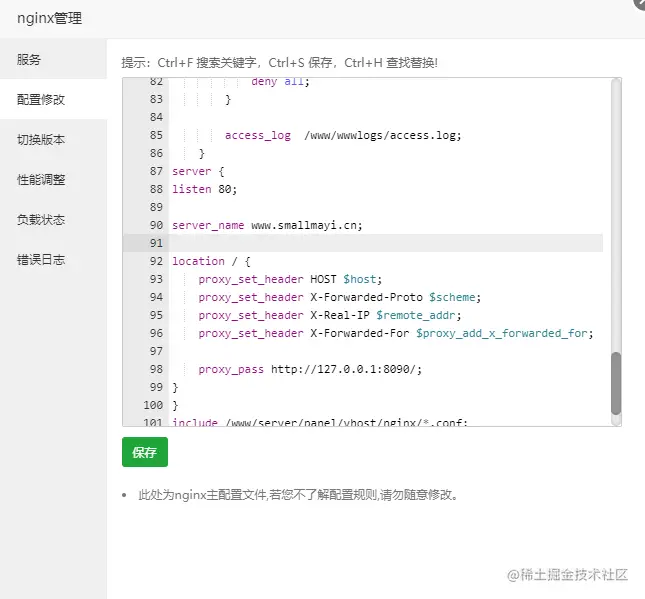
Task: Click the closing brace on line 100
Action: coord(175,405)
